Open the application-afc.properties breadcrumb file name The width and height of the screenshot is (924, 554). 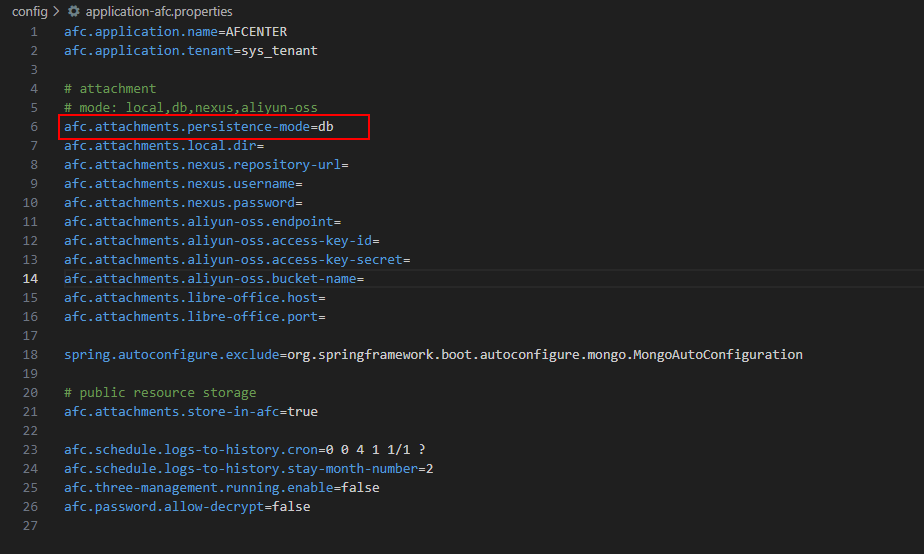click(159, 12)
